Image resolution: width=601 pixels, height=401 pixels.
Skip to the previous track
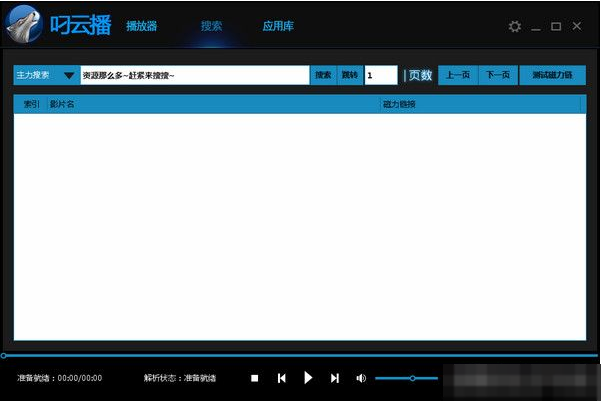point(282,378)
